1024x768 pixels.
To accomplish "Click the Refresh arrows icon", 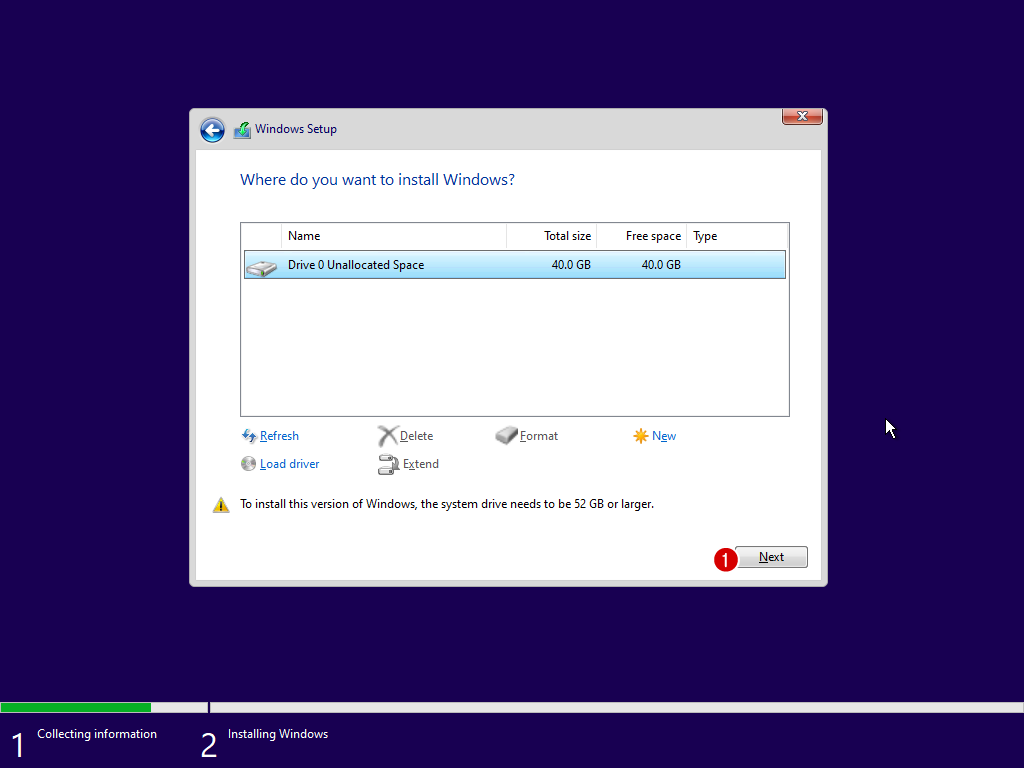I will coord(249,436).
